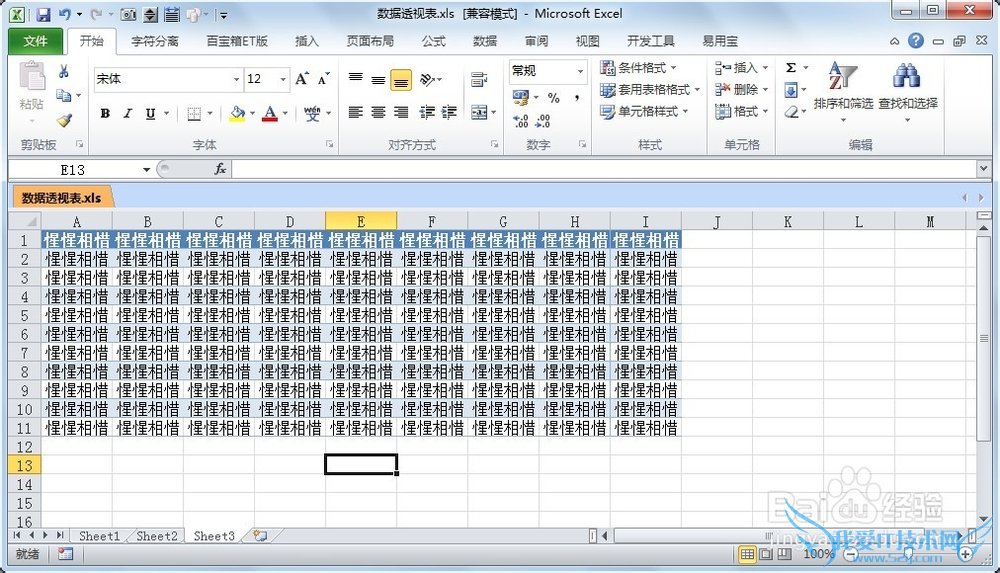Click the merge and center icon
The height and width of the screenshot is (573, 1000).
pos(479,112)
